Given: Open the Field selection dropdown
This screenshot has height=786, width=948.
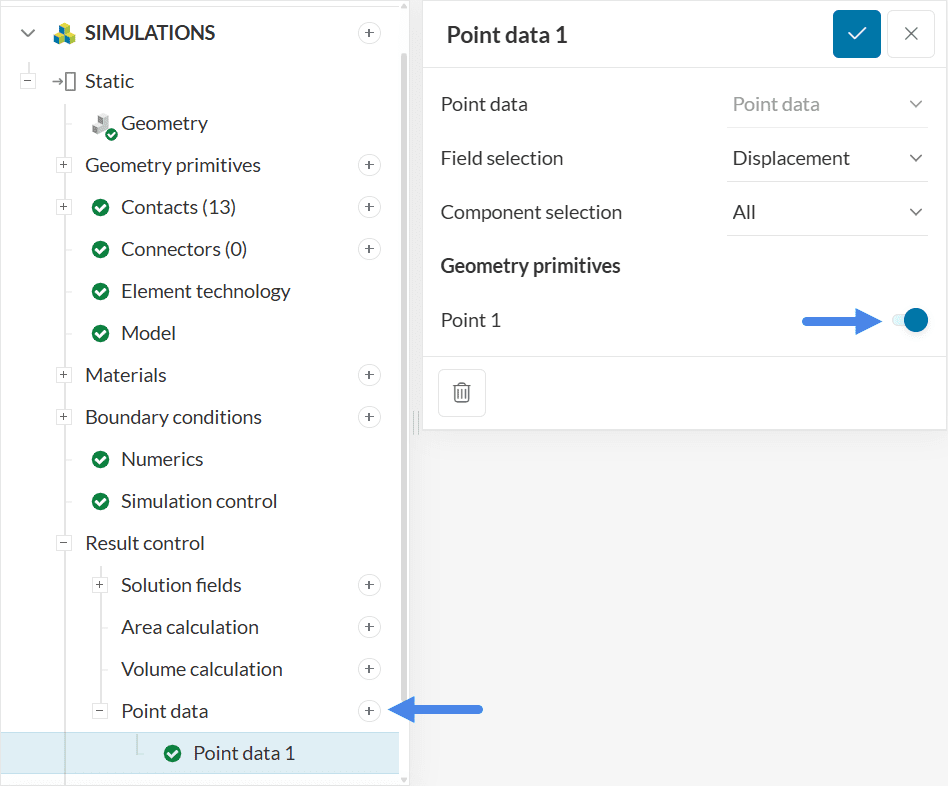Looking at the screenshot, I should pyautogui.click(x=827, y=158).
